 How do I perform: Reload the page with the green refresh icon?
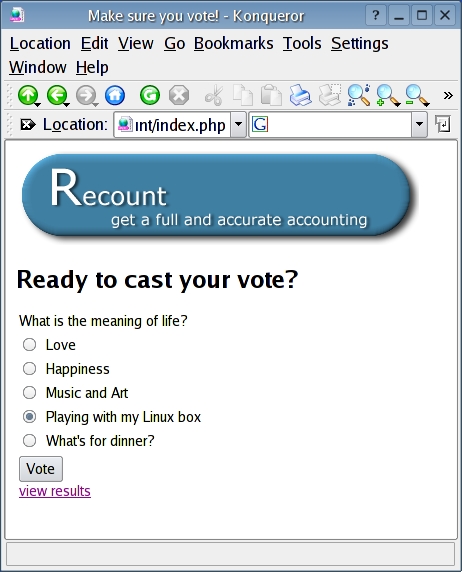coord(150,95)
